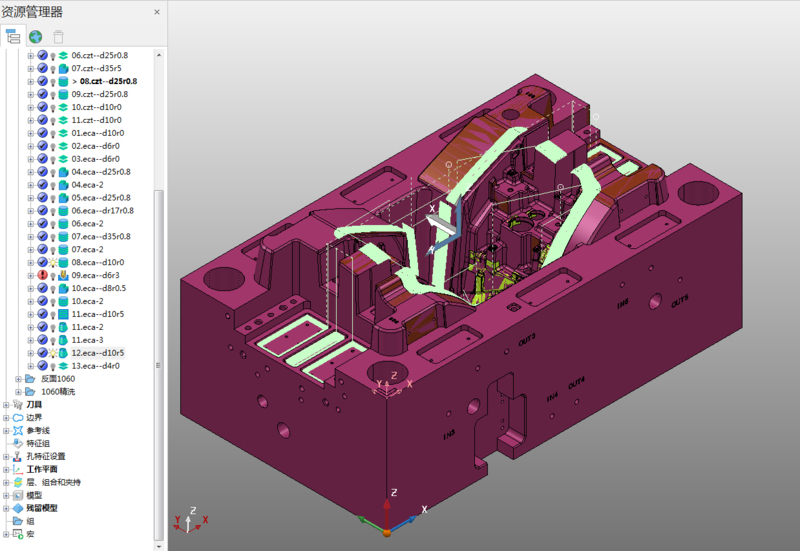This screenshot has width=800, height=551.
Task: Toggle light bulb for 12.eca--d10r5 toolpath
Action: [53, 353]
